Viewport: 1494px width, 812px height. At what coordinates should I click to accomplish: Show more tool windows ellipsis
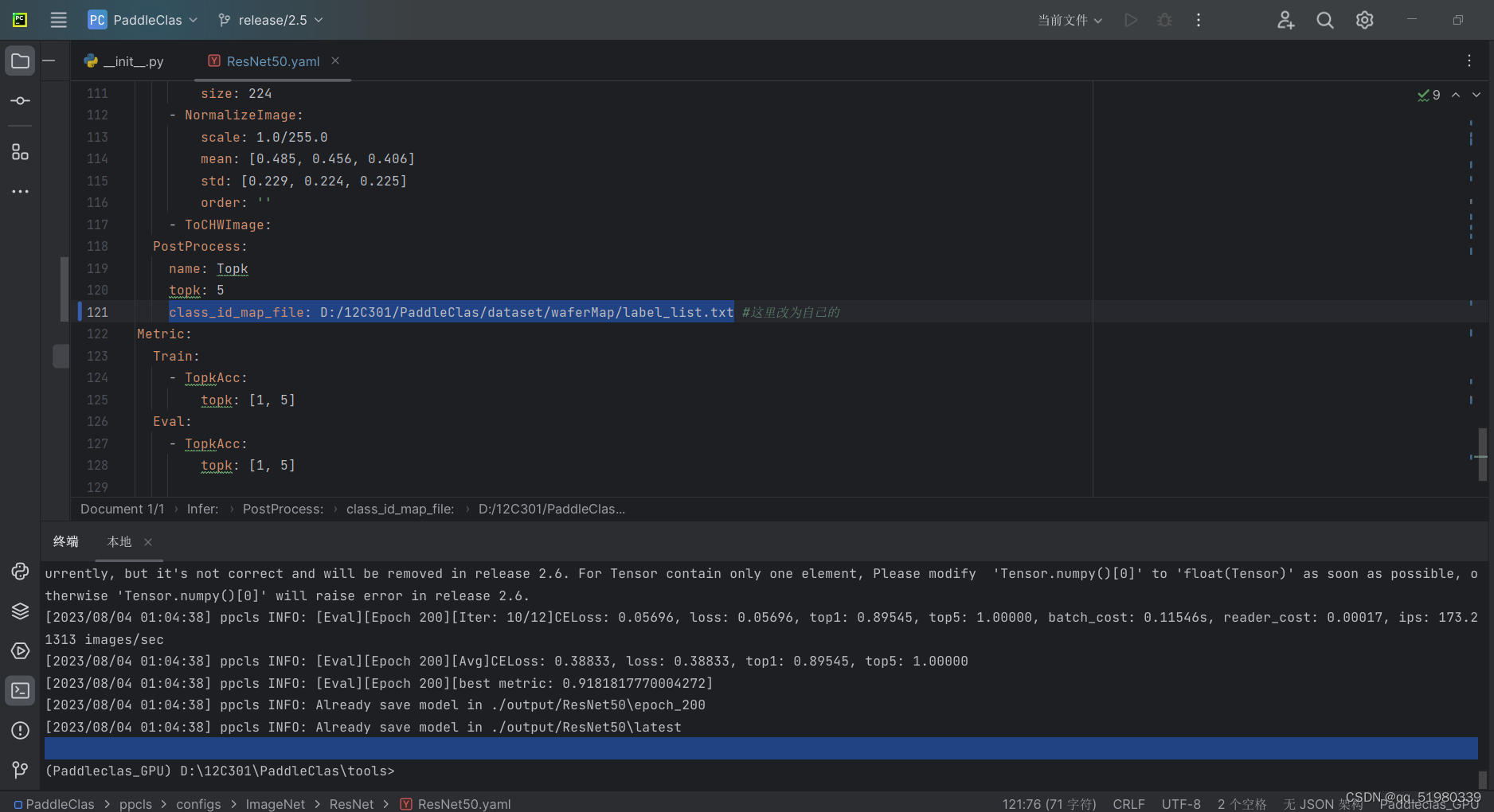[x=20, y=192]
